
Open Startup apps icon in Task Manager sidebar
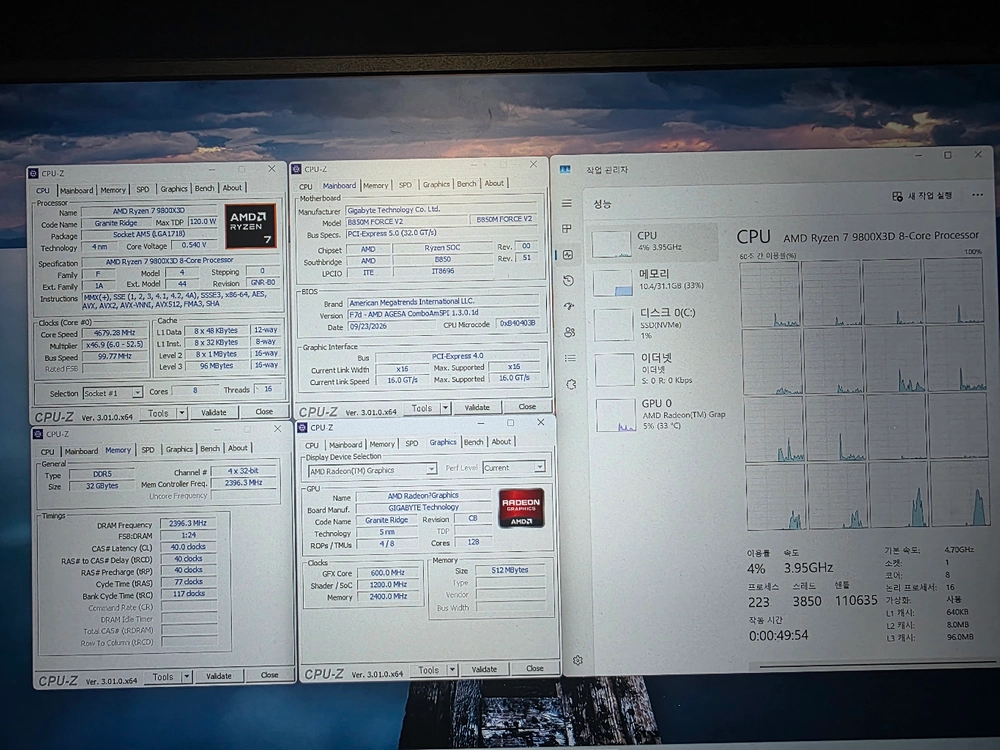click(570, 306)
